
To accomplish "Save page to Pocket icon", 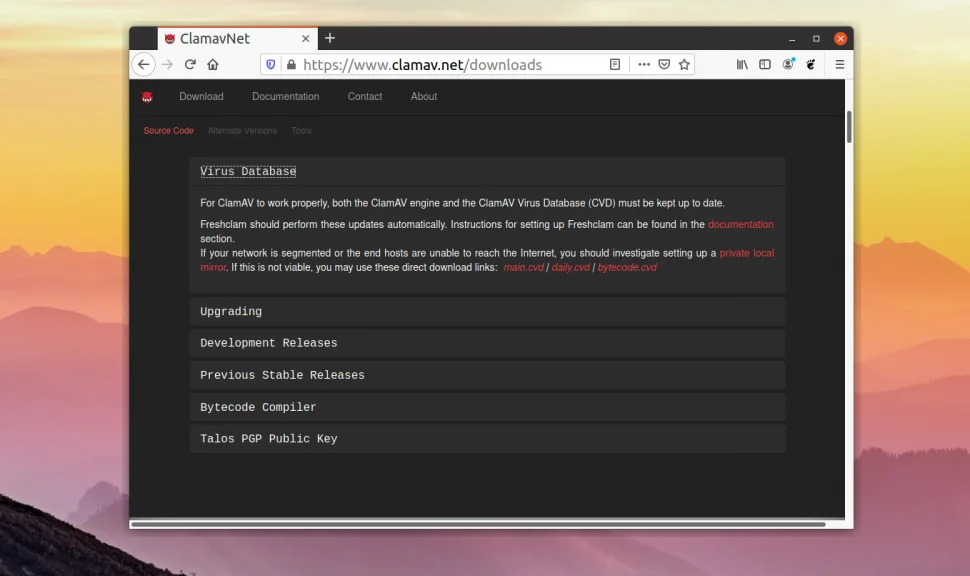I will click(664, 64).
